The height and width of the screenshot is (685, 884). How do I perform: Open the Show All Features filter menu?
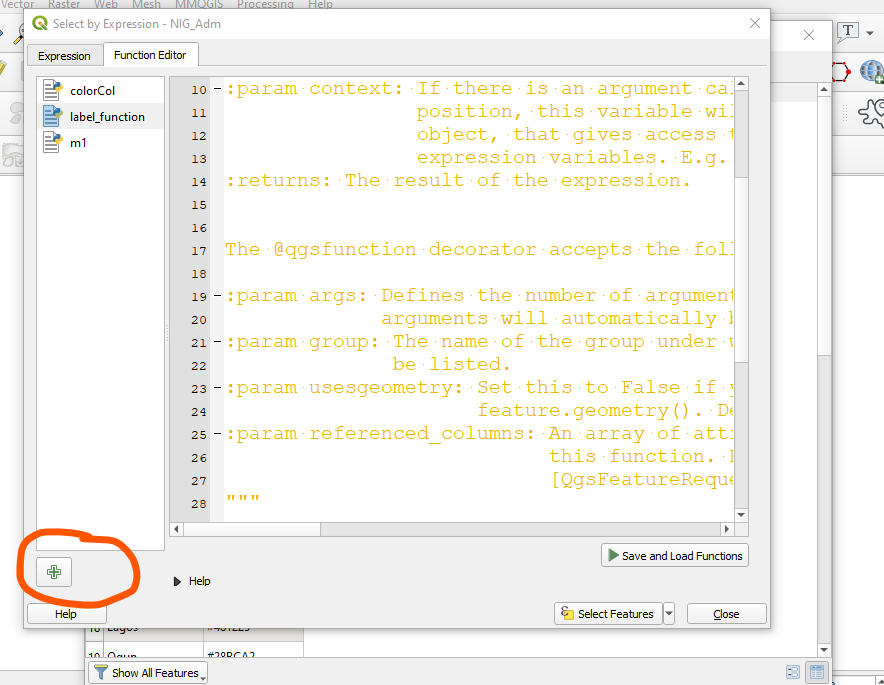[147, 672]
